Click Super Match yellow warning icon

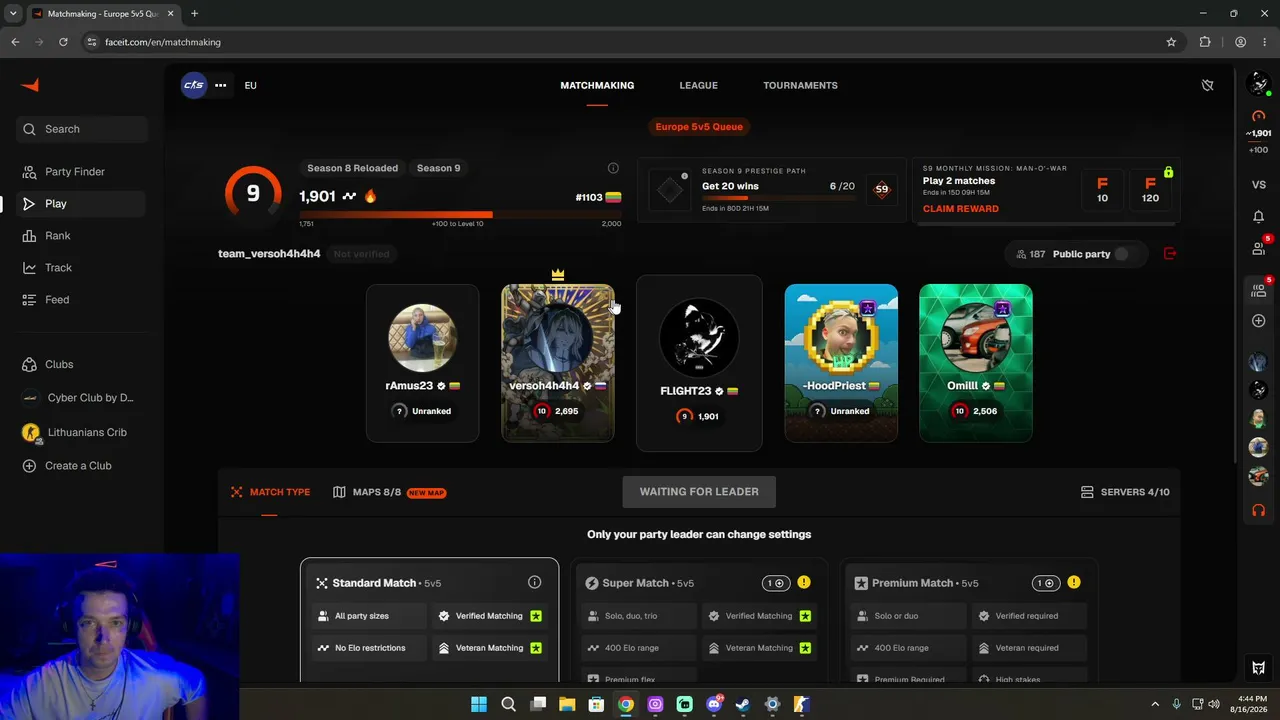(x=804, y=582)
